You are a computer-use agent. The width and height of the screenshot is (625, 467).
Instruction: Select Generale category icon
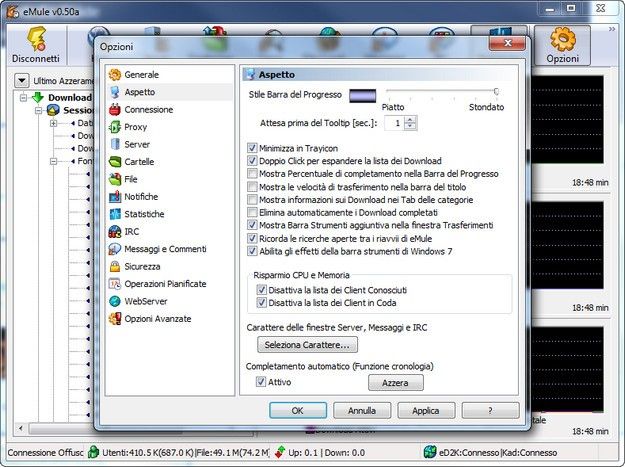pyautogui.click(x=115, y=75)
